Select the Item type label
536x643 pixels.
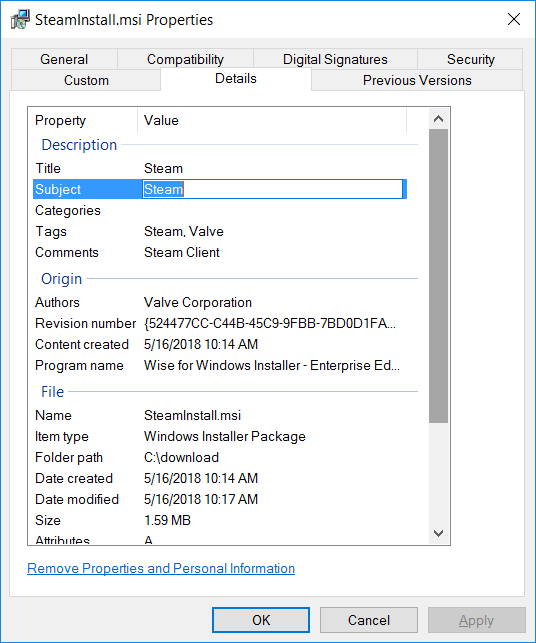62,436
